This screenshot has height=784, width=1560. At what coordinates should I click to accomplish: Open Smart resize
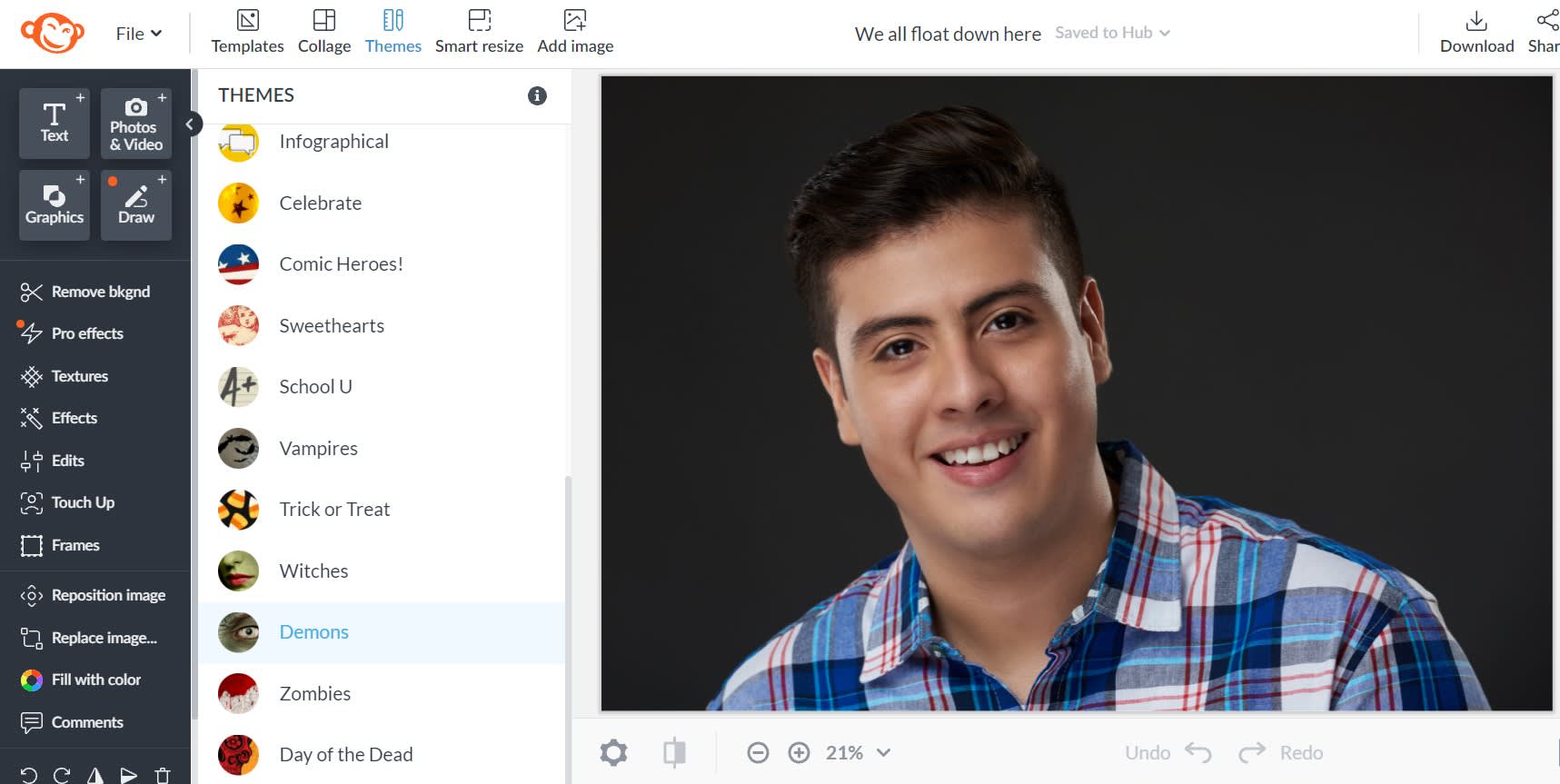[x=479, y=32]
